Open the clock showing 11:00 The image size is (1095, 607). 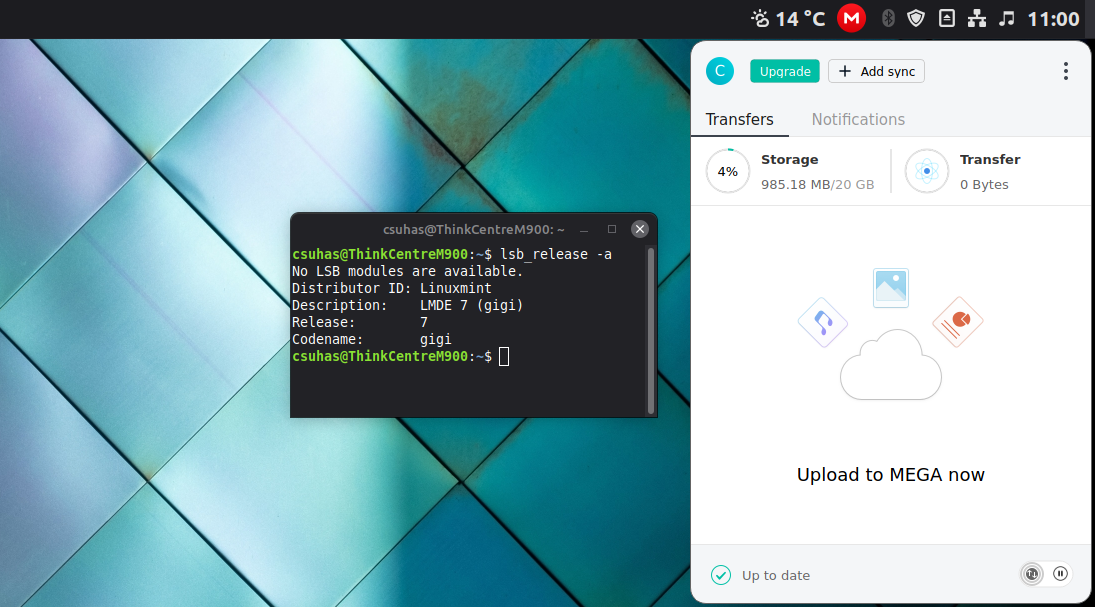click(x=1053, y=18)
